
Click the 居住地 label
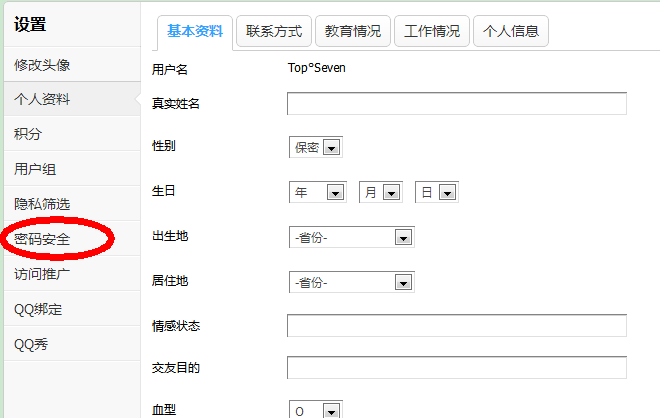170,281
